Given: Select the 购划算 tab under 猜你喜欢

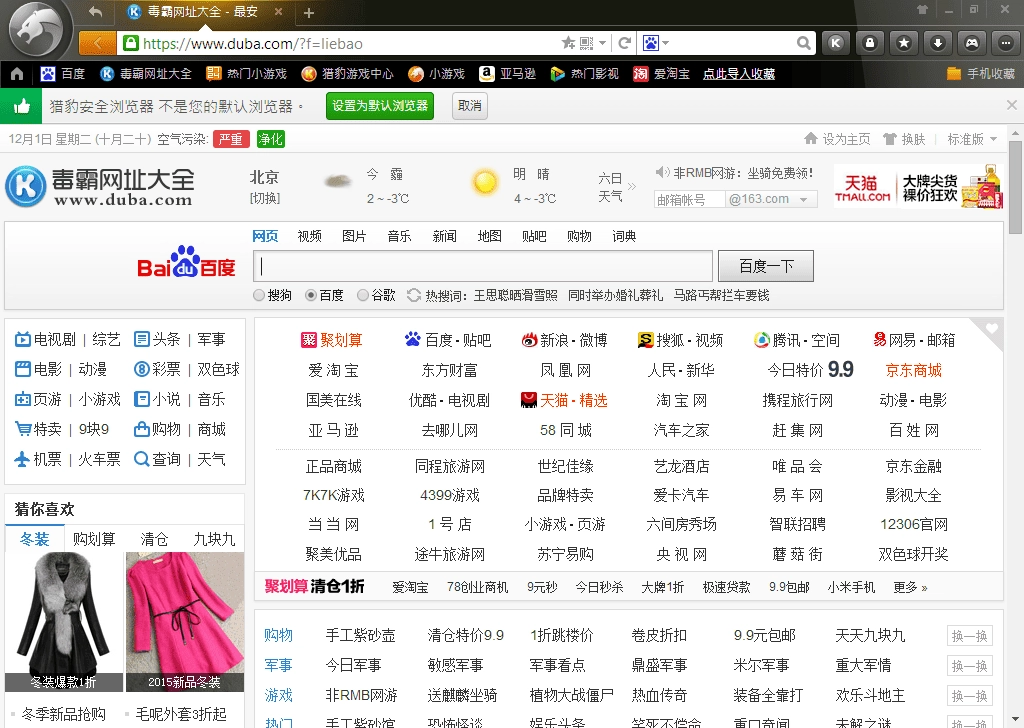Looking at the screenshot, I should click(94, 539).
